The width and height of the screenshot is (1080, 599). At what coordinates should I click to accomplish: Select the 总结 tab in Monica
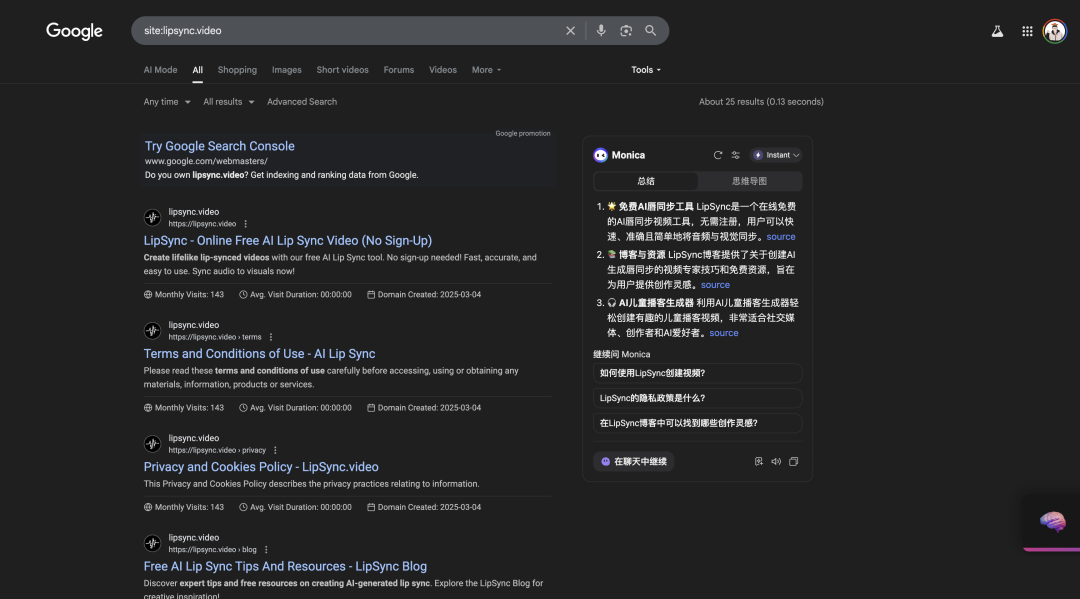click(645, 181)
